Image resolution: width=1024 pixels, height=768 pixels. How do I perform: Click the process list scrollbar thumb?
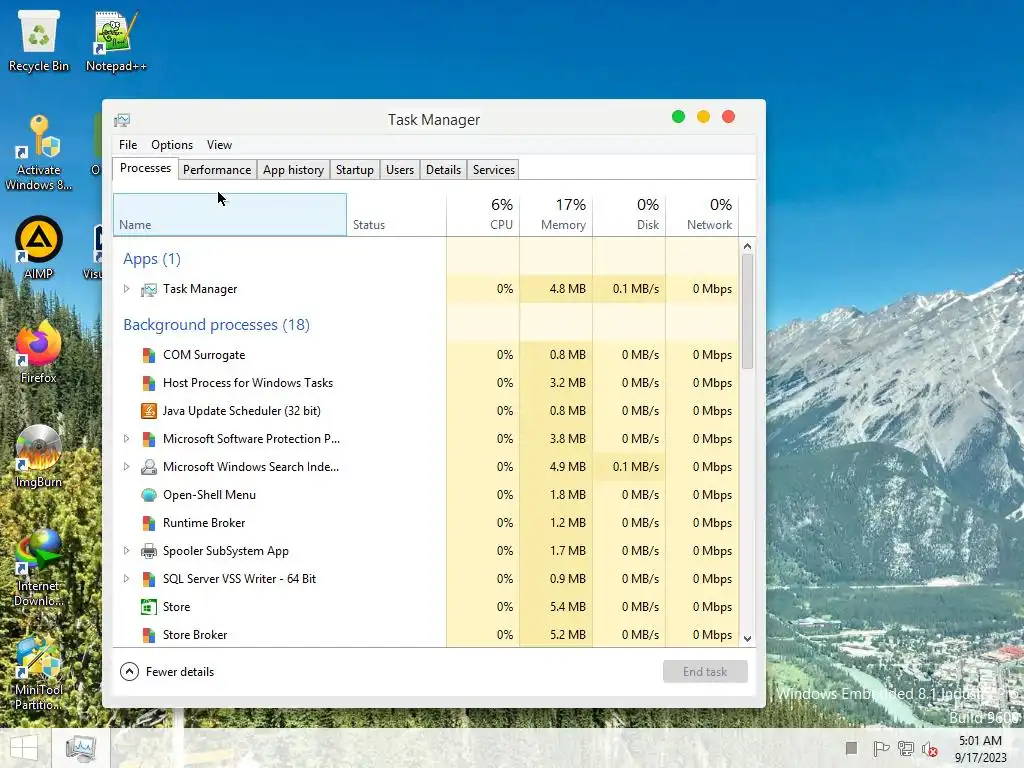[747, 312]
